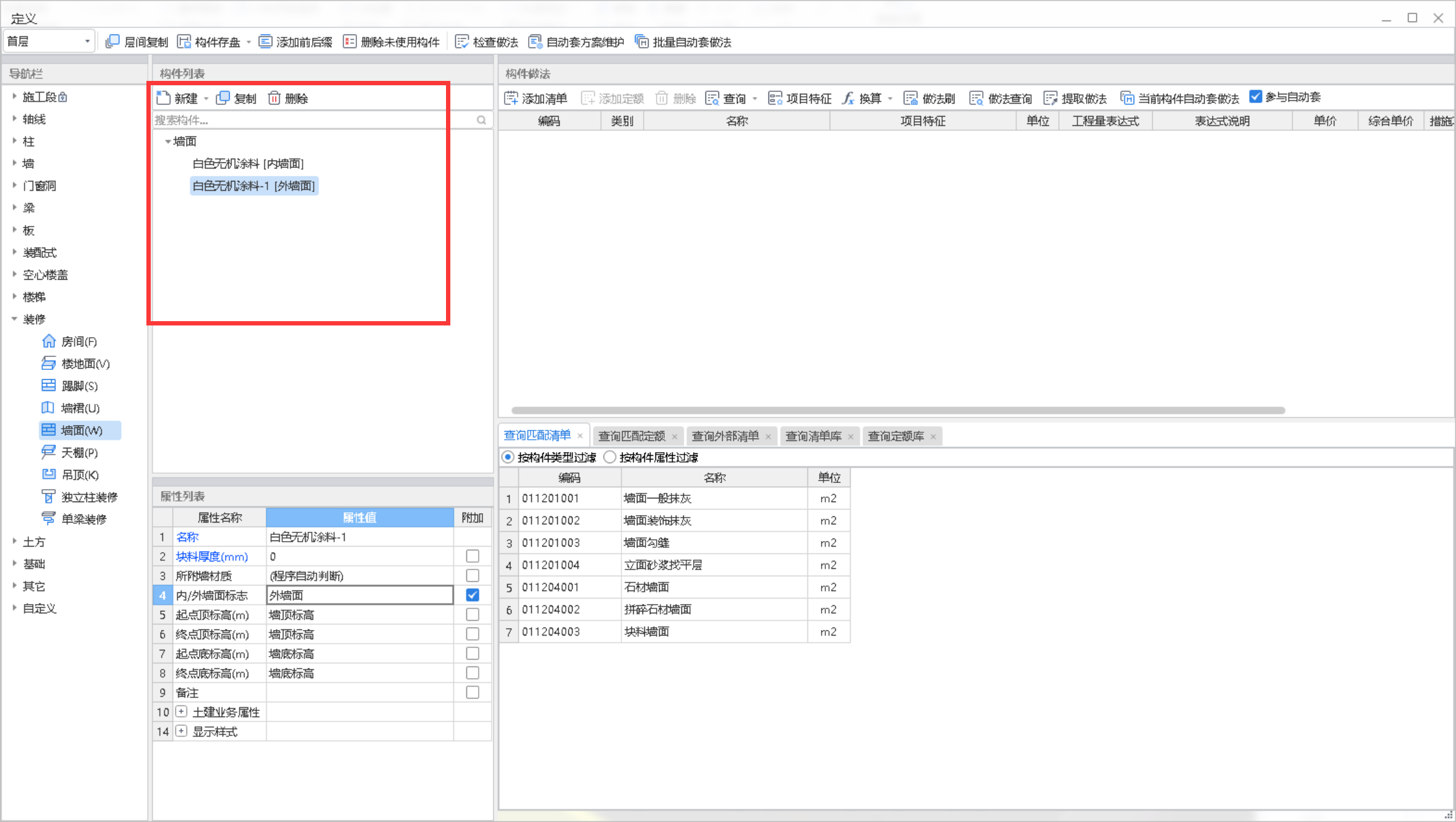Click the 层间复制 toolbar icon

pos(112,42)
